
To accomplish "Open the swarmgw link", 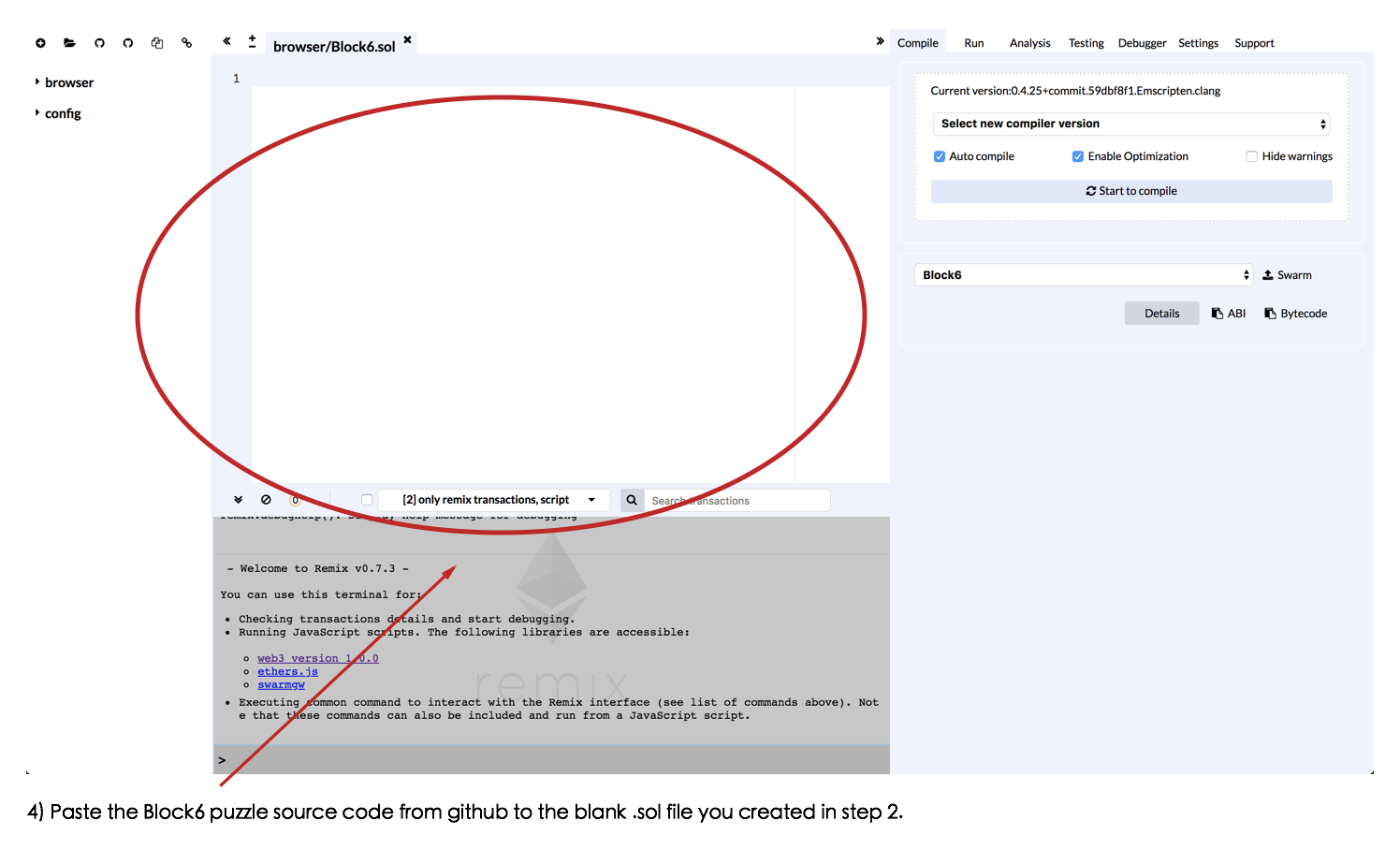I will tap(281, 684).
